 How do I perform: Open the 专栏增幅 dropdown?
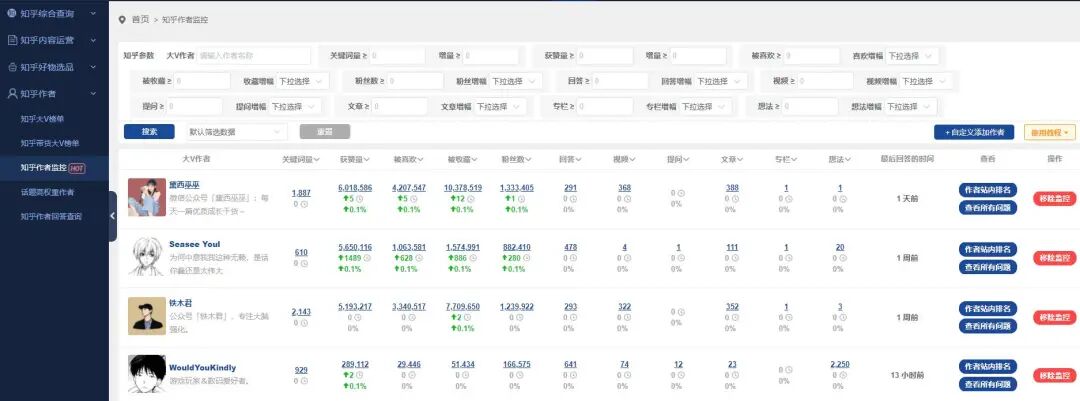coord(705,107)
